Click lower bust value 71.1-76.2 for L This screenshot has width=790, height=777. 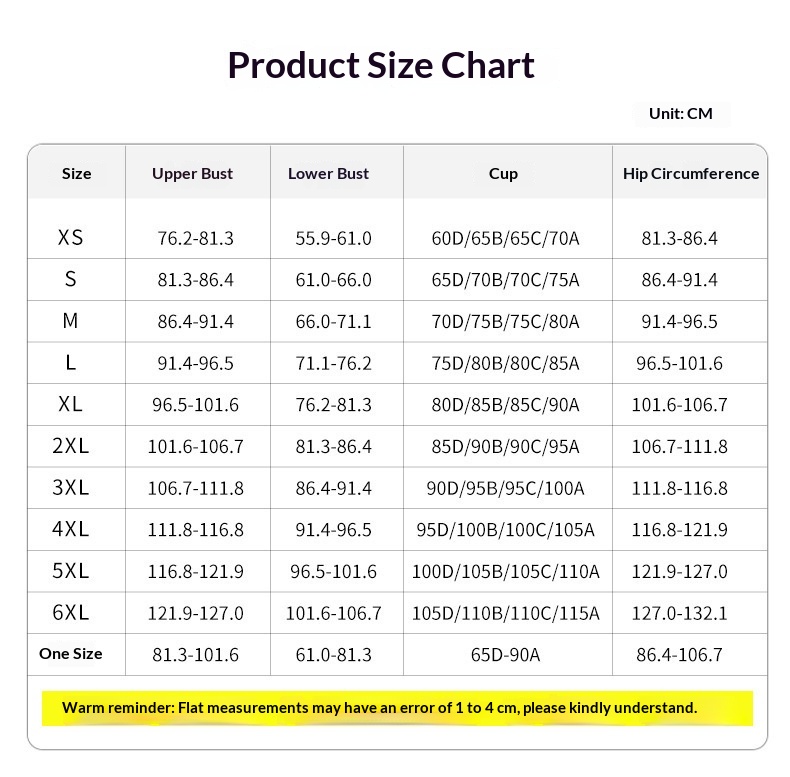click(333, 363)
